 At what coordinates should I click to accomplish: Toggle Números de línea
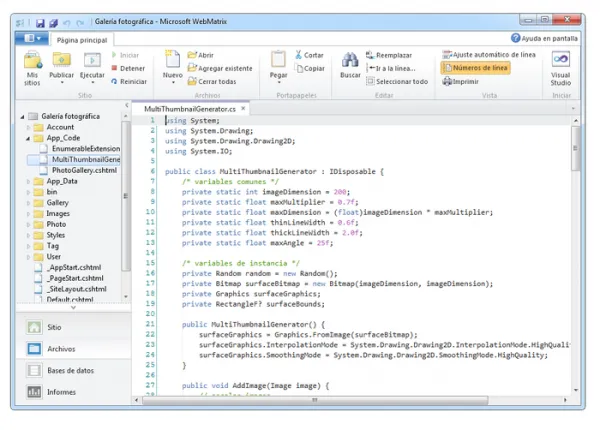pyautogui.click(x=476, y=68)
